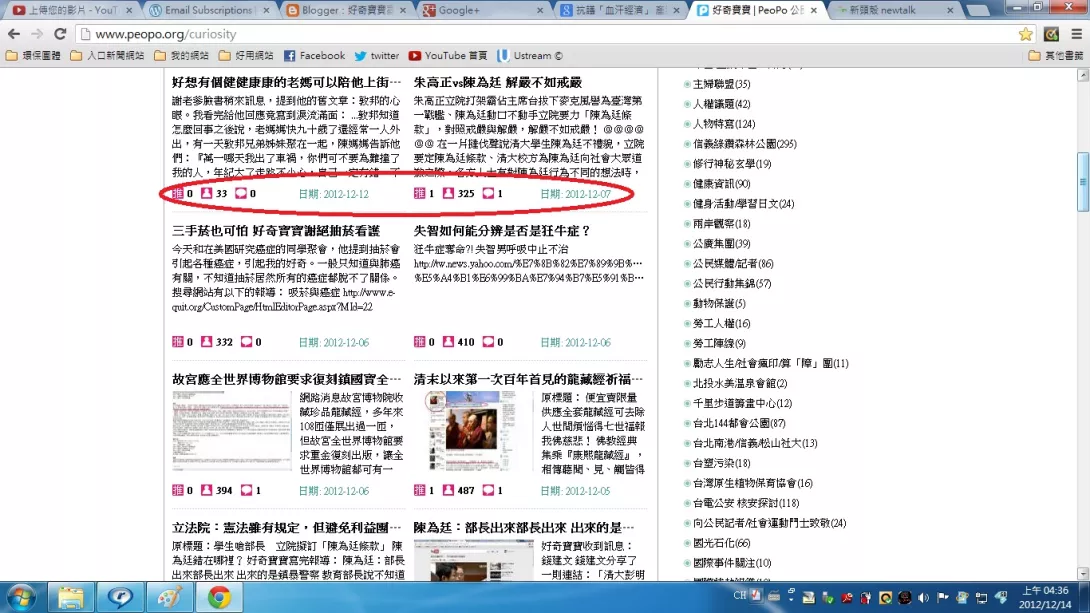Select category 台北144都會公園(87)
Screen dimensions: 1090x613
(739, 423)
